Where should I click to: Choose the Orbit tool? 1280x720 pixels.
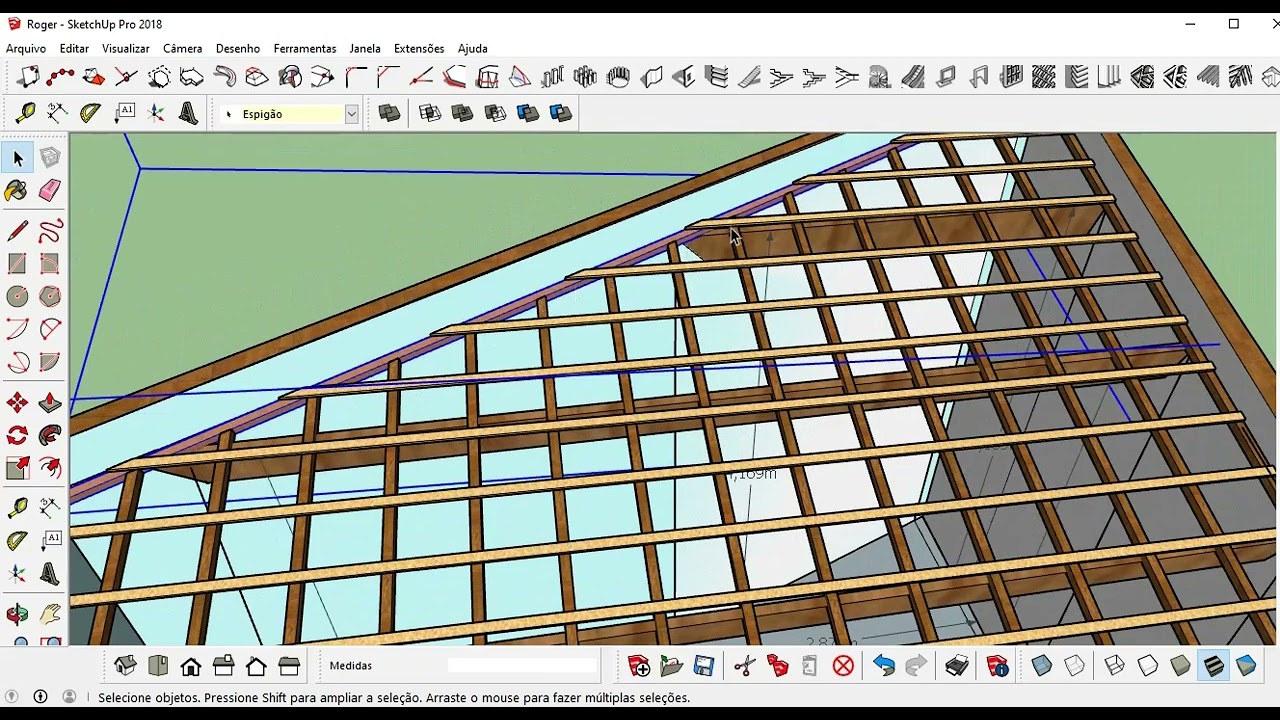click(17, 615)
